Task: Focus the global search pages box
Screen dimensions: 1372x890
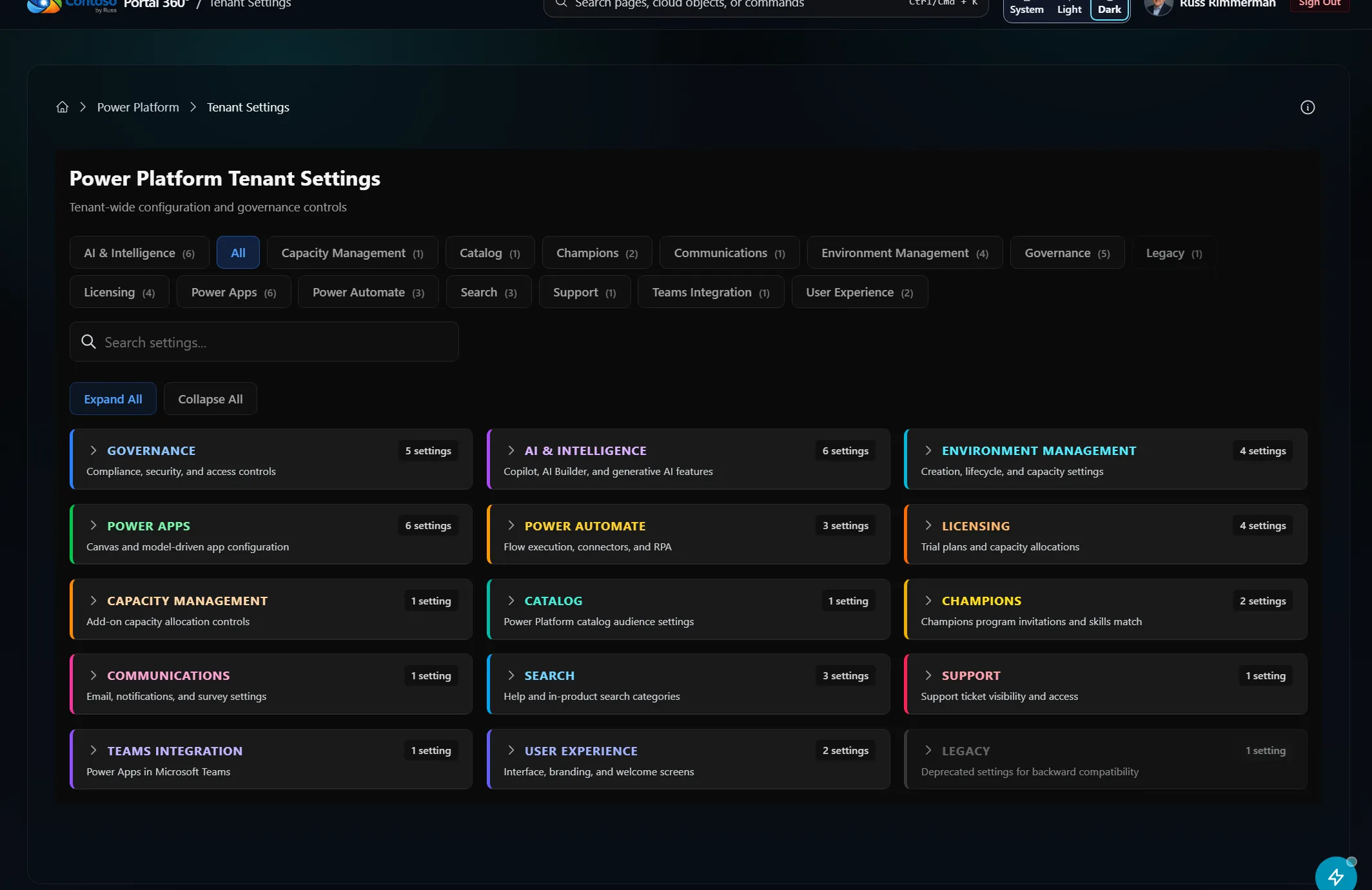Action: [765, 5]
